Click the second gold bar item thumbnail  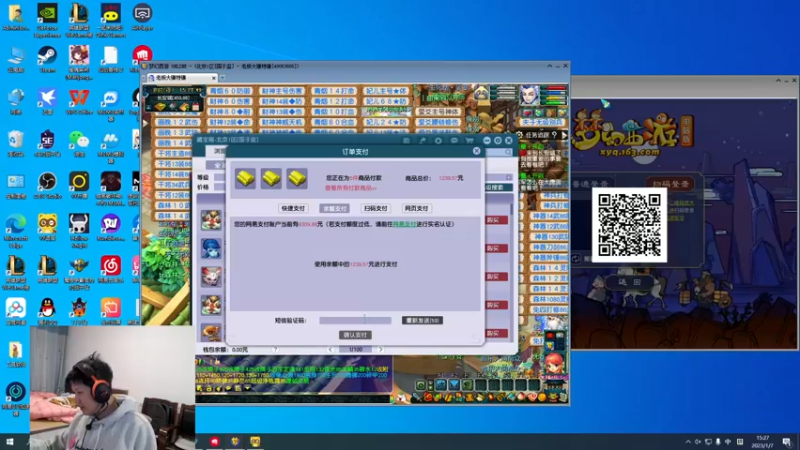(x=271, y=179)
